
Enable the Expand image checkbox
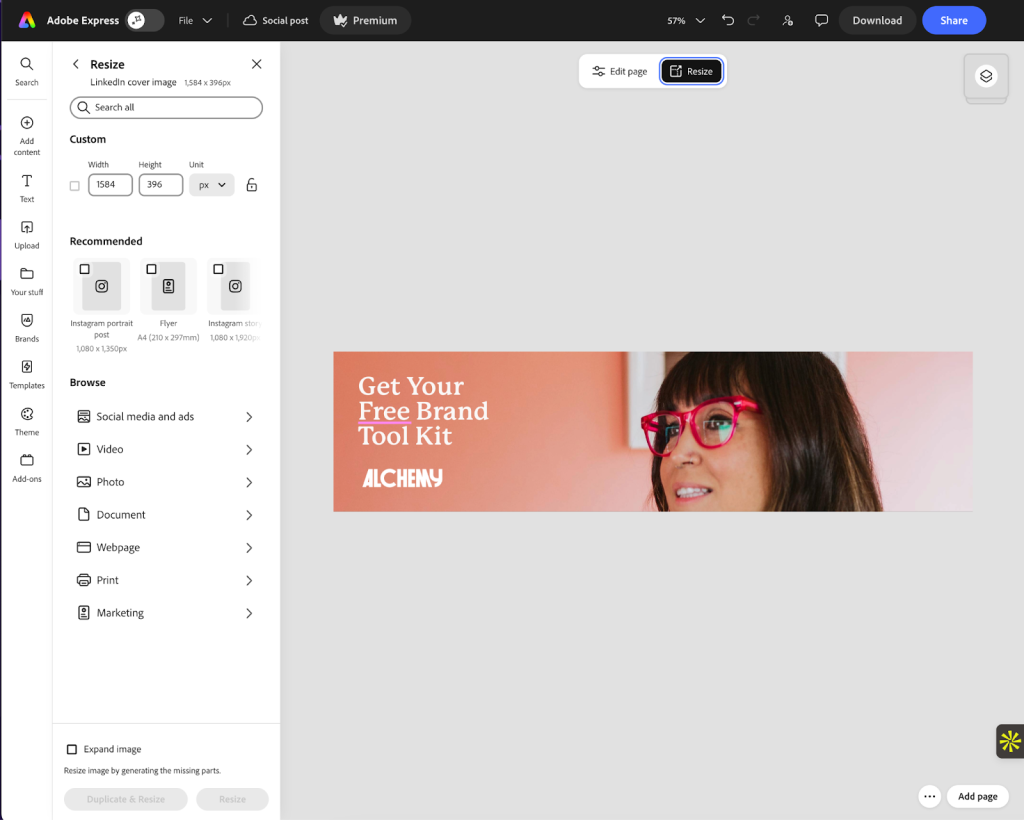(x=72, y=749)
